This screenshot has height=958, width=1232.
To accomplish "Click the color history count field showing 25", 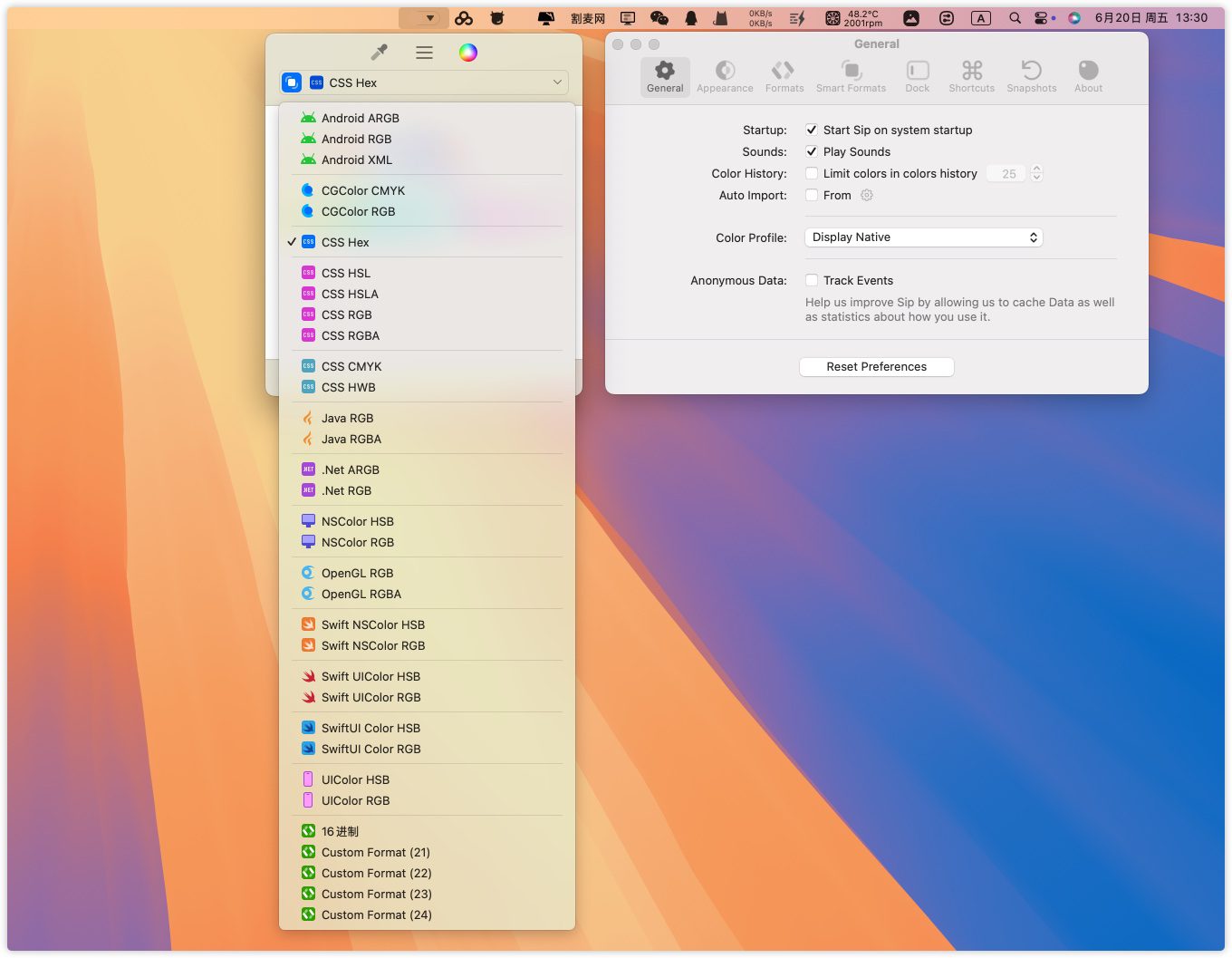I will click(x=1008, y=173).
